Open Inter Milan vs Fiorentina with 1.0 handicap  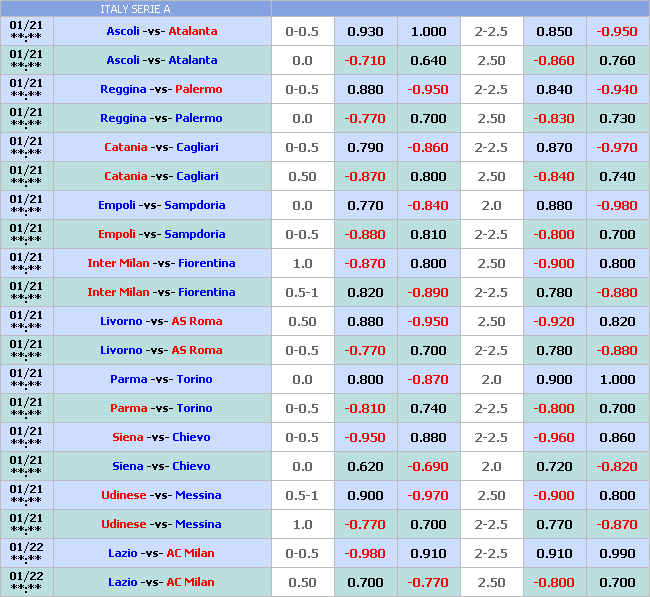pyautogui.click(x=161, y=263)
